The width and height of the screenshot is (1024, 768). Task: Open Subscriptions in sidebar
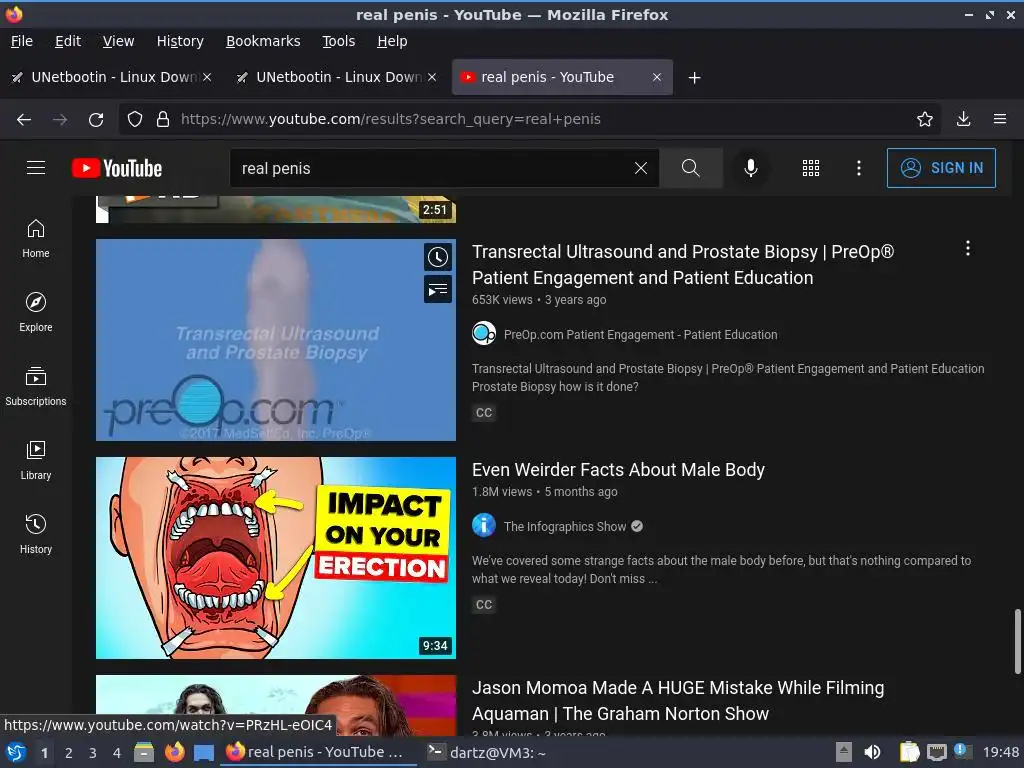tap(36, 387)
